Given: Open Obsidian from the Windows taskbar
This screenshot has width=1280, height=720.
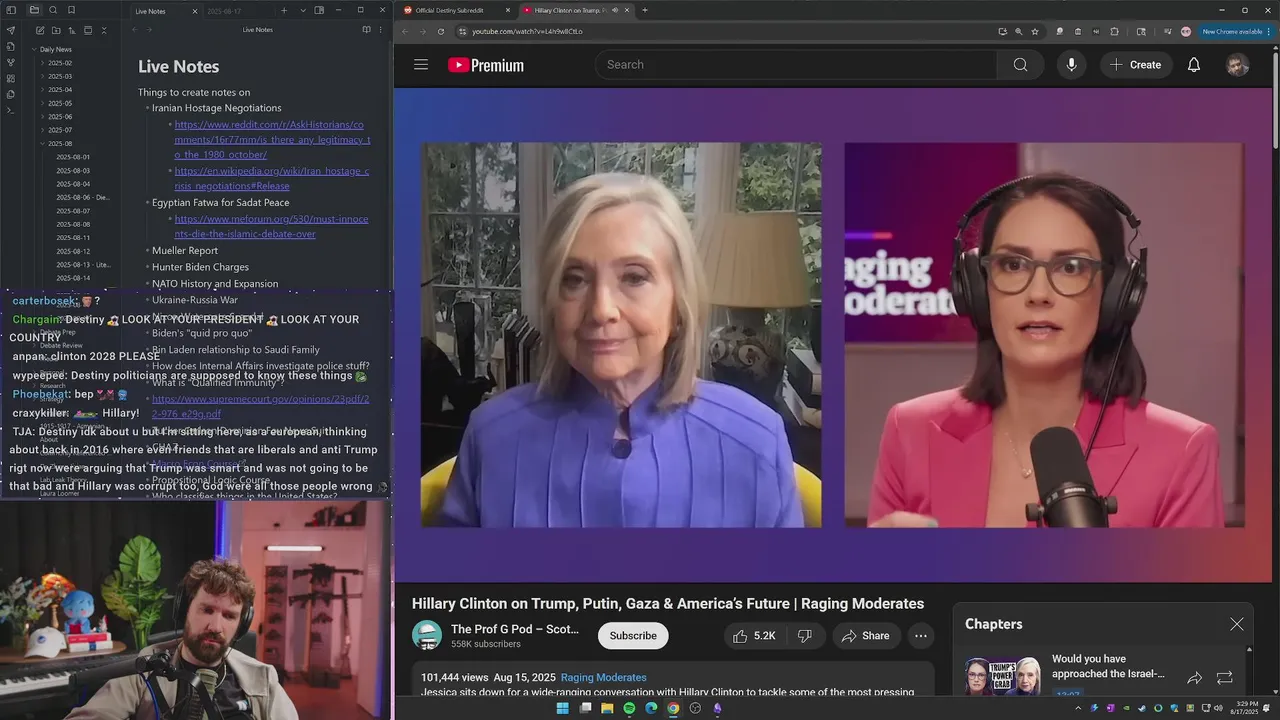Looking at the screenshot, I should point(717,709).
